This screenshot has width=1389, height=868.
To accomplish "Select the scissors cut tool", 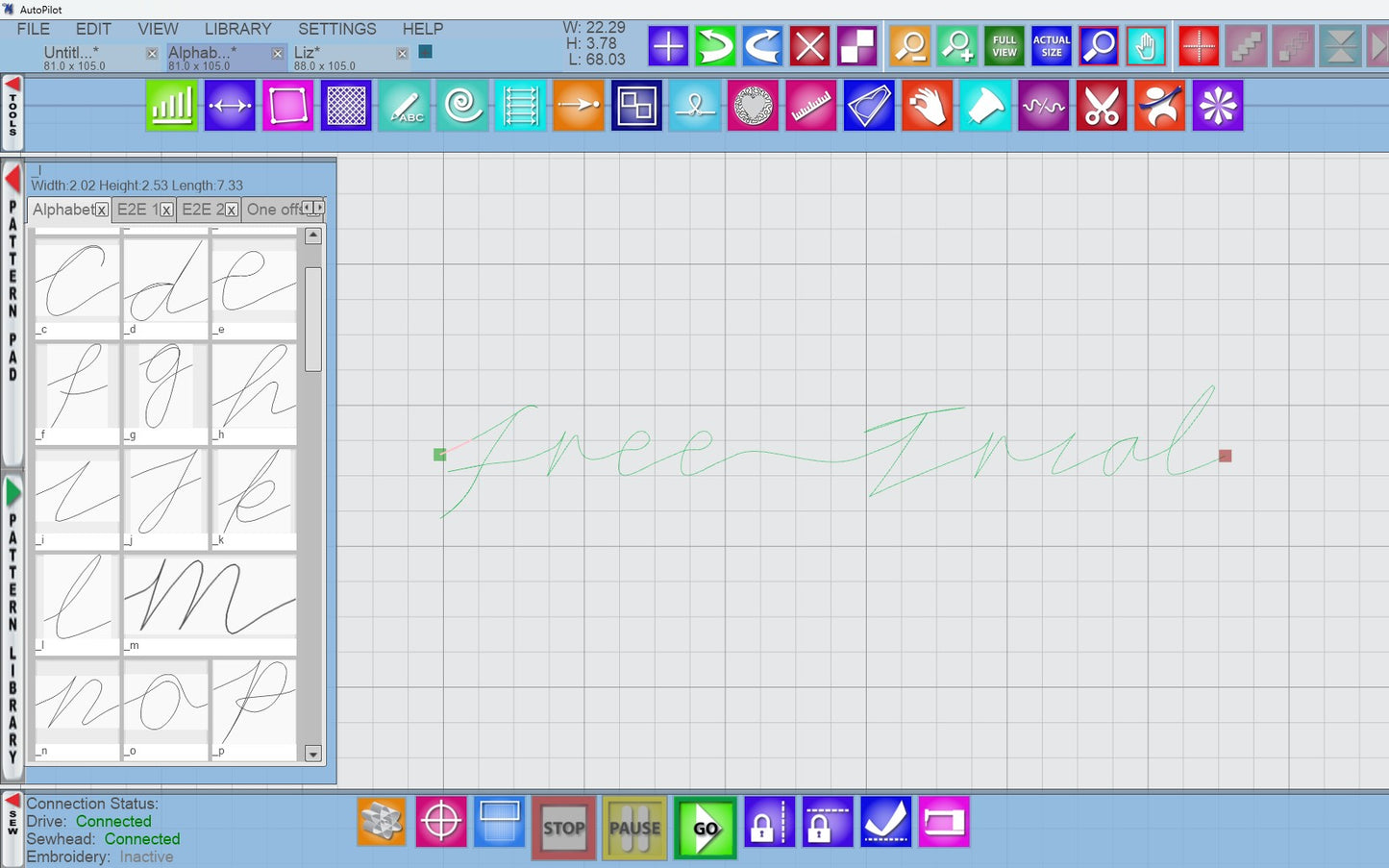I will coord(1101,106).
